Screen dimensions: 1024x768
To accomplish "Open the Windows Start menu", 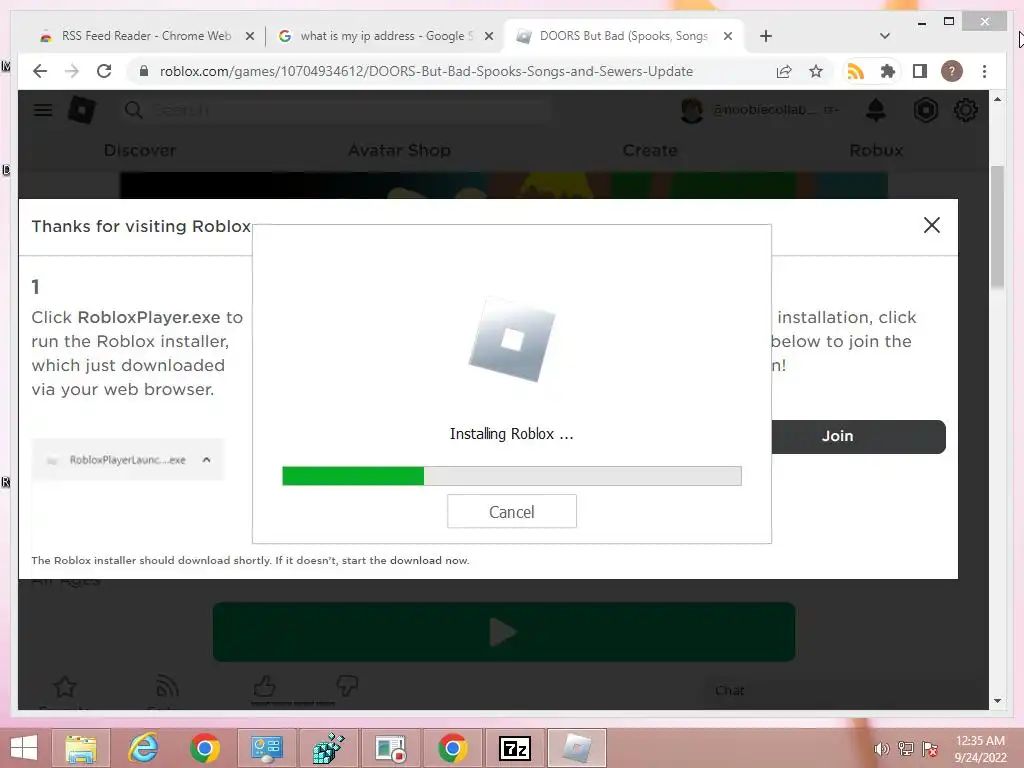I will tap(25, 748).
